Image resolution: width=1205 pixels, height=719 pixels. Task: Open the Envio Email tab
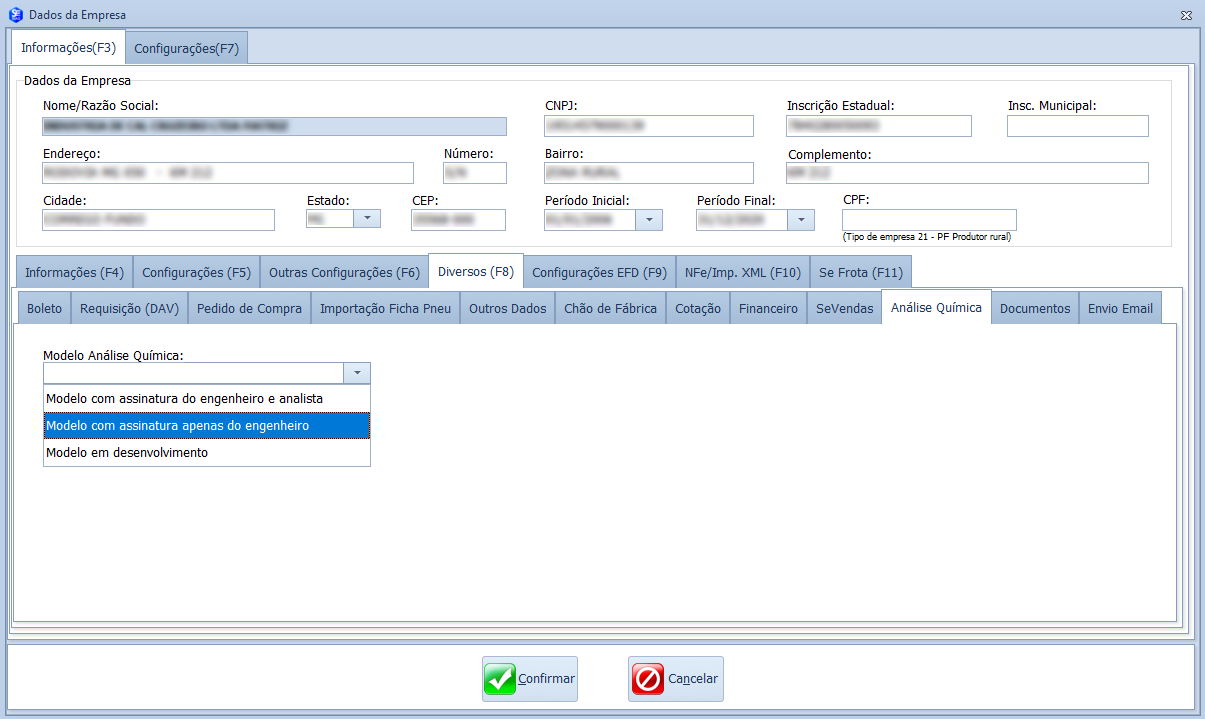1120,309
